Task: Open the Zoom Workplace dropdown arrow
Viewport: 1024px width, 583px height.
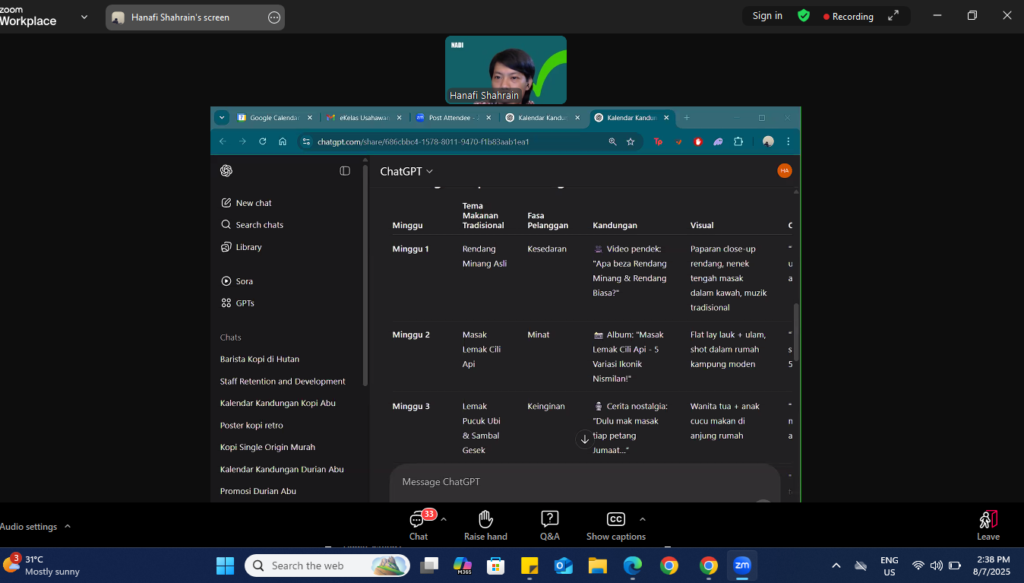Action: click(84, 17)
